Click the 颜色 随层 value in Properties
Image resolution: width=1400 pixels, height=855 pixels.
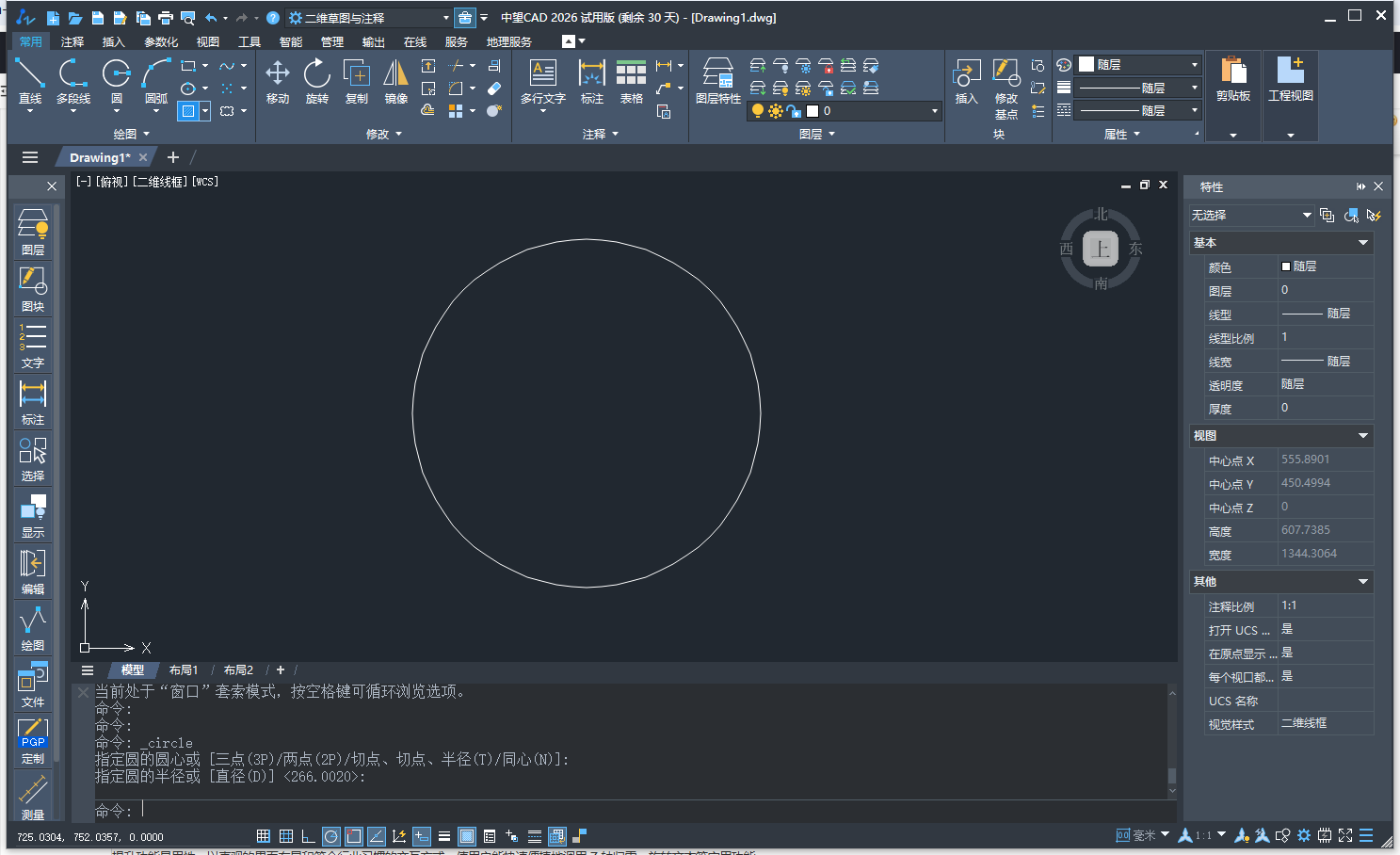pyautogui.click(x=1326, y=267)
